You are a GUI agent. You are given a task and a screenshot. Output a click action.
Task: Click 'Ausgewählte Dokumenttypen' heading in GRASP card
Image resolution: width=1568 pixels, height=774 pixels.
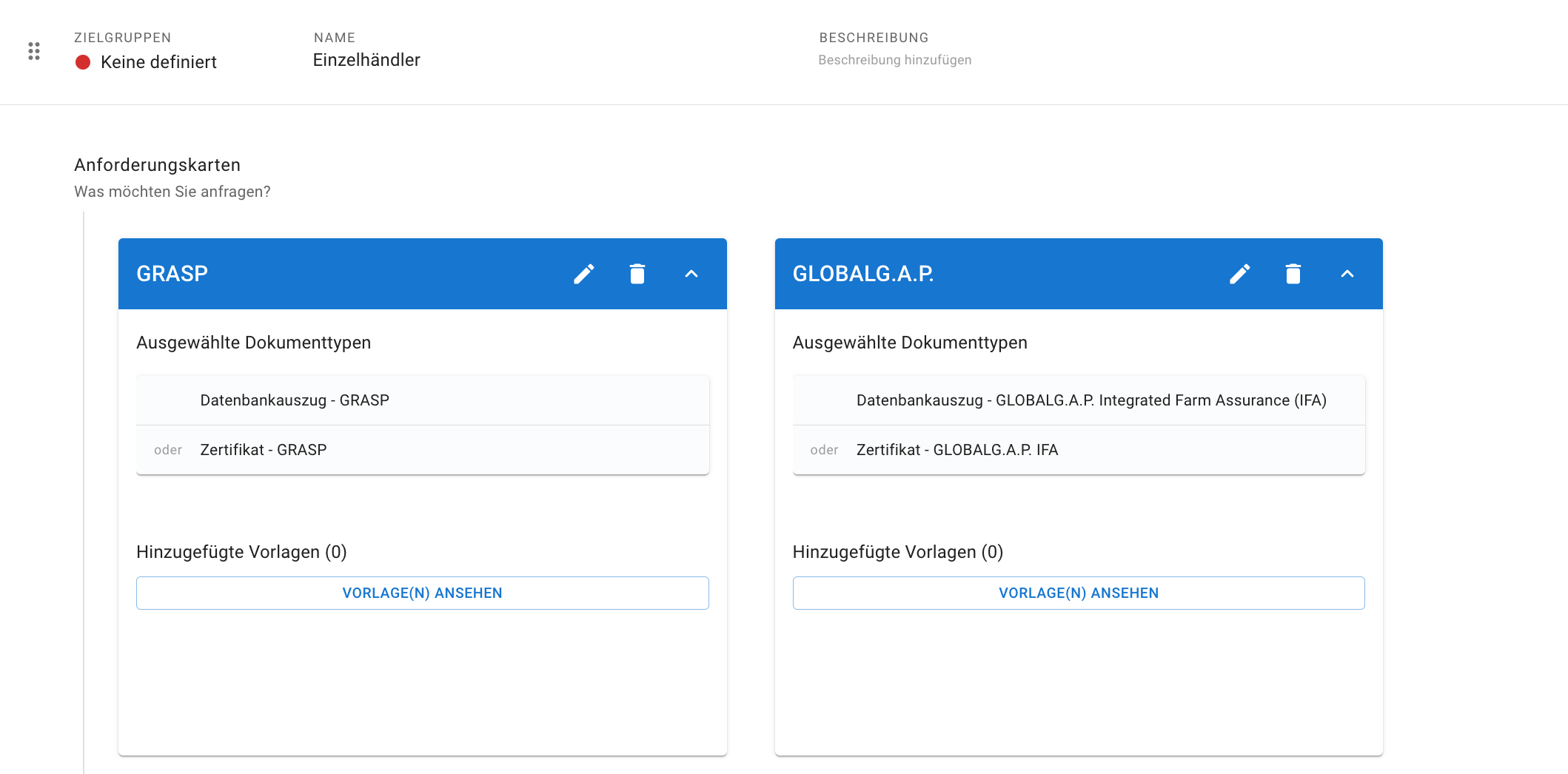[x=253, y=343]
